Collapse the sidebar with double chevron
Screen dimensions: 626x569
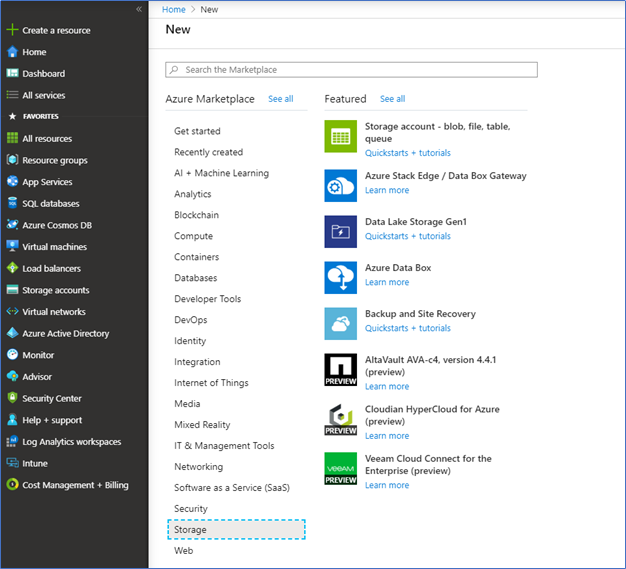(x=139, y=9)
